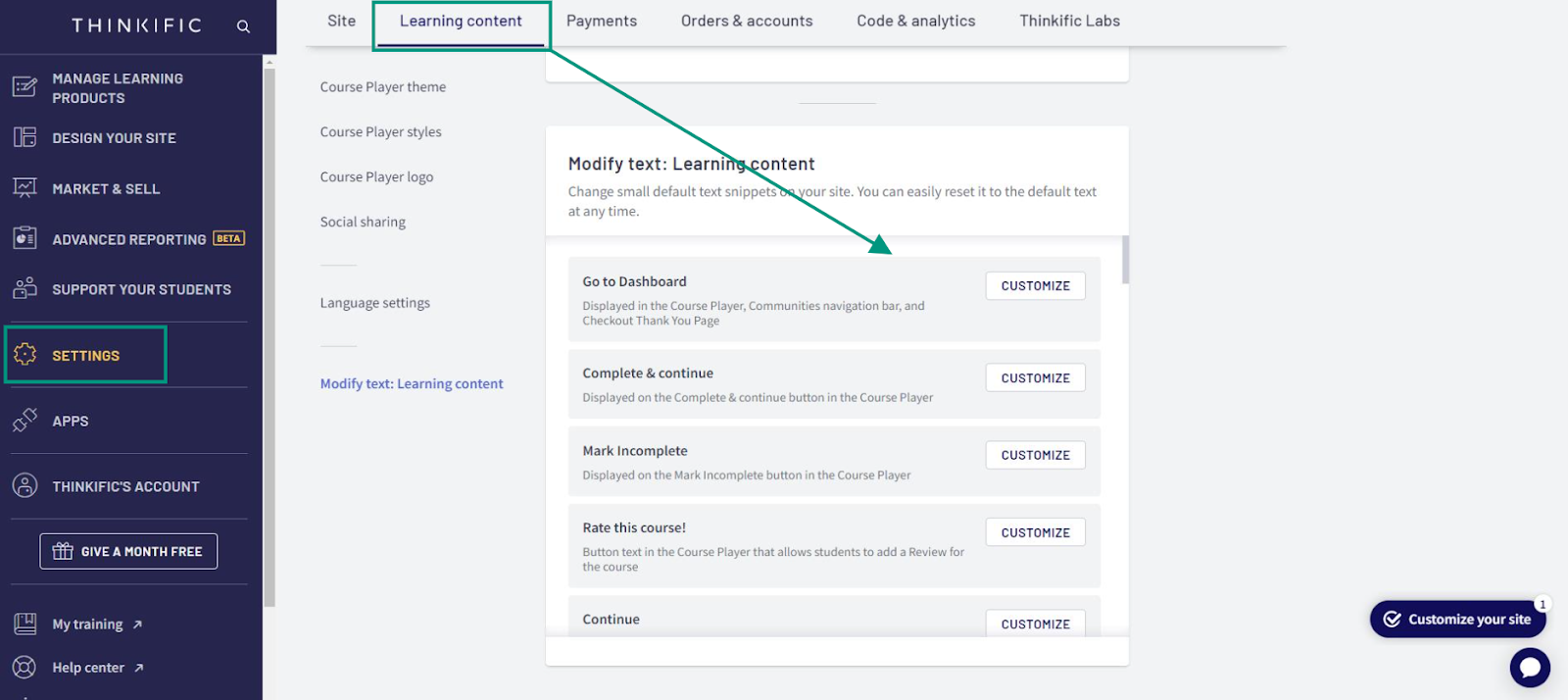1568x700 pixels.
Task: Select Modify text: Learning content link
Action: click(412, 384)
